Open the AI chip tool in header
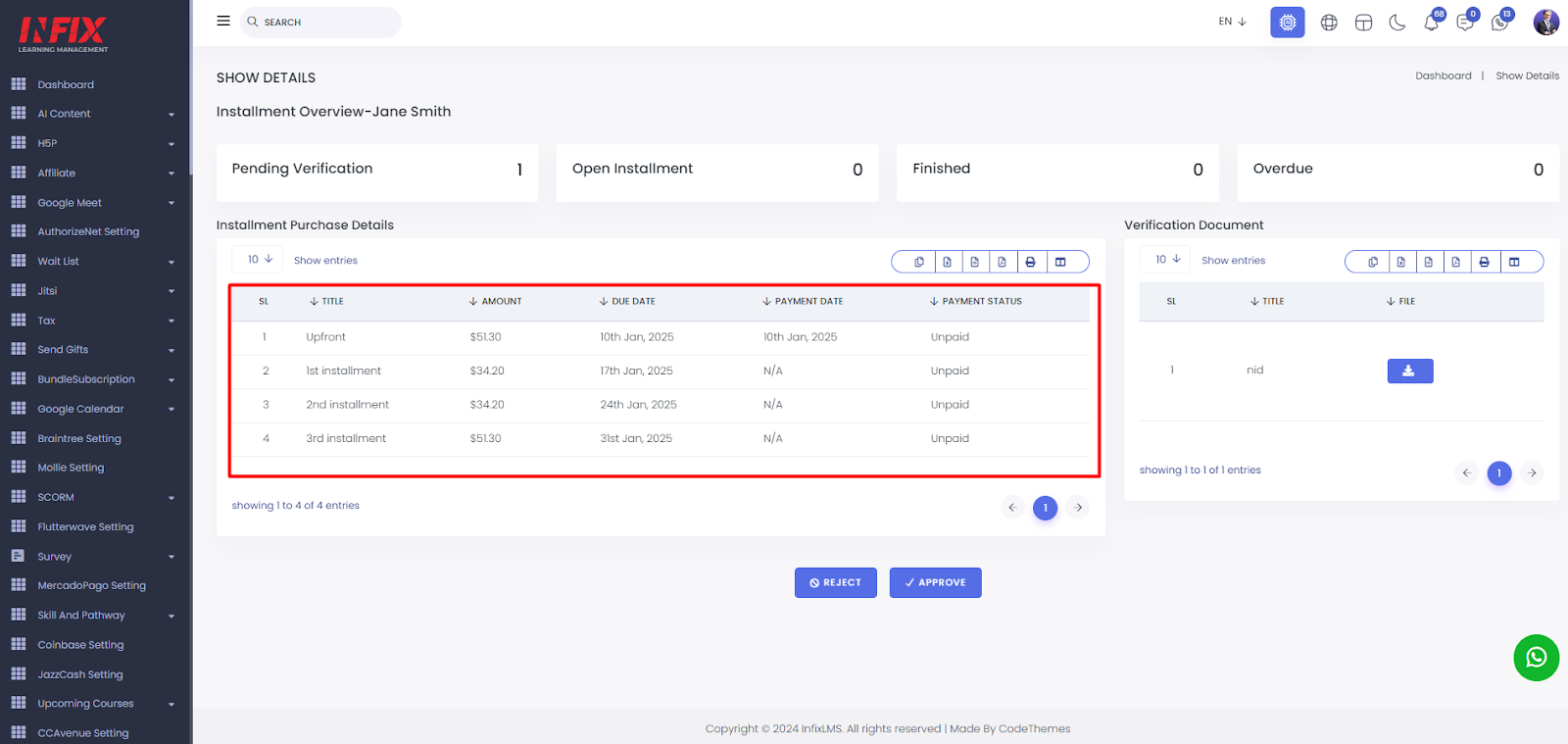The width and height of the screenshot is (1568, 744). tap(1288, 22)
